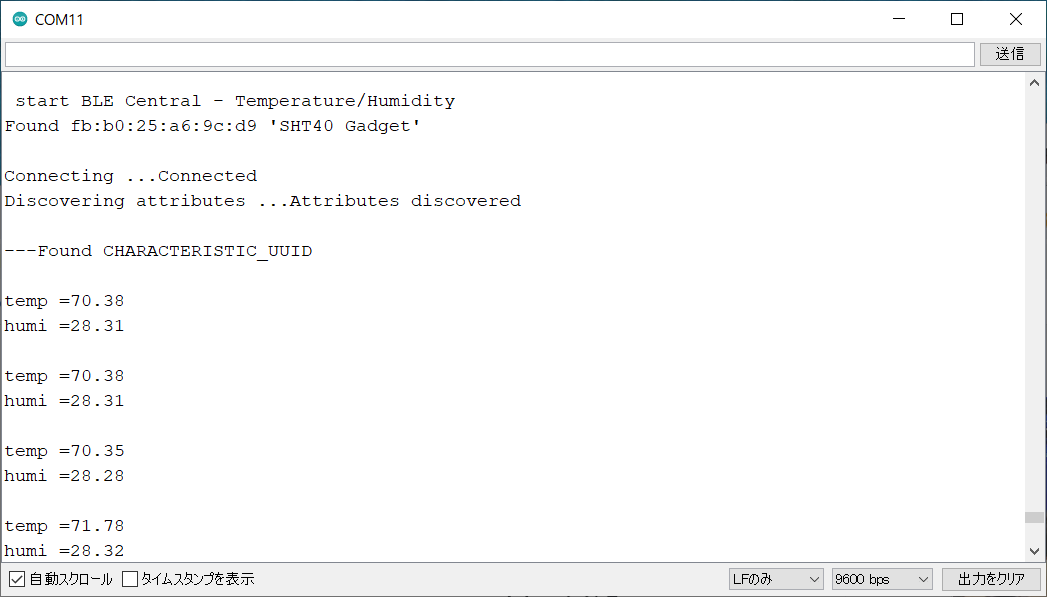Close the COM11 serial monitor window
Image resolution: width=1047 pixels, height=597 pixels.
(1016, 19)
